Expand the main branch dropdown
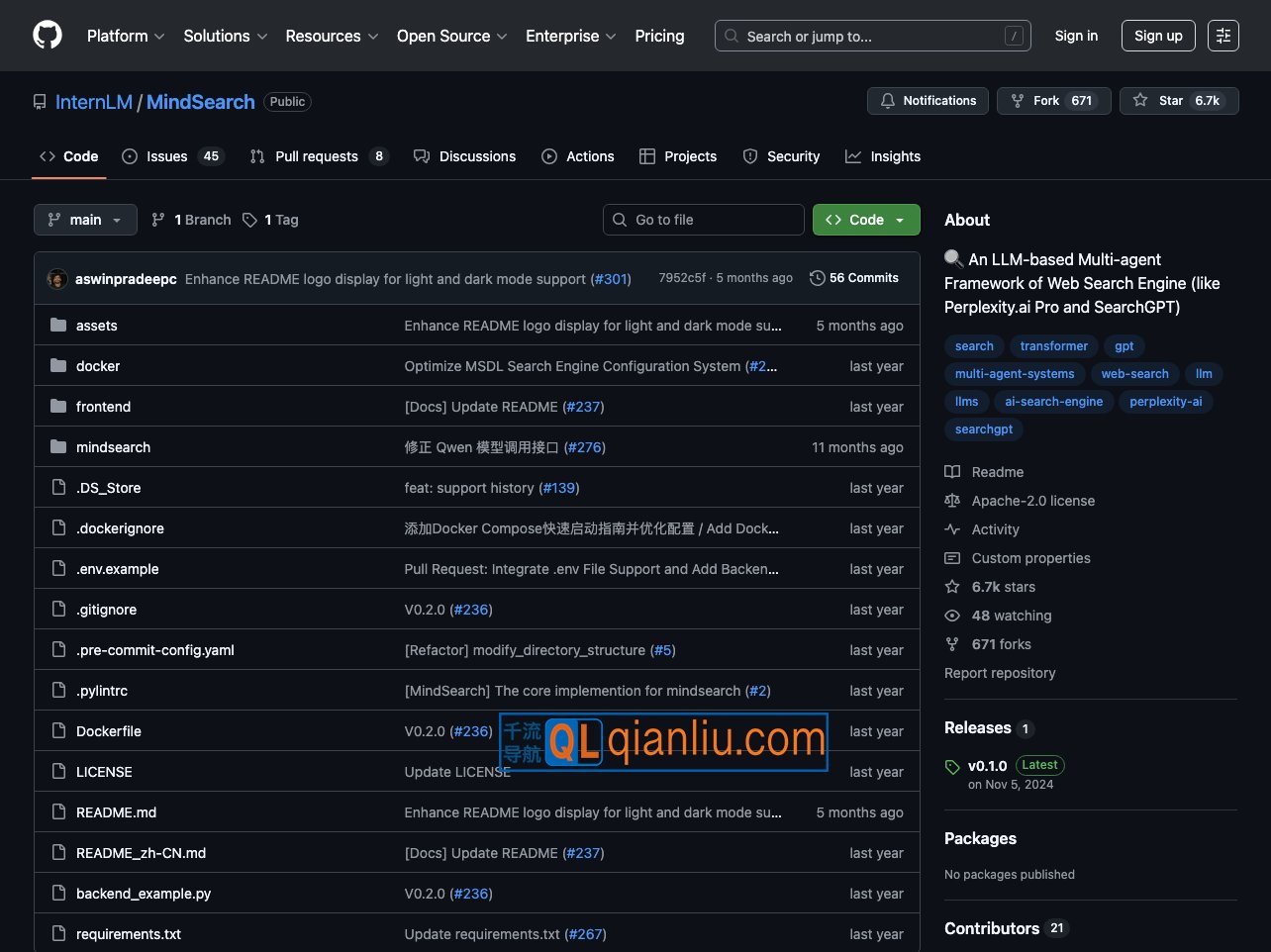1271x952 pixels. point(85,220)
